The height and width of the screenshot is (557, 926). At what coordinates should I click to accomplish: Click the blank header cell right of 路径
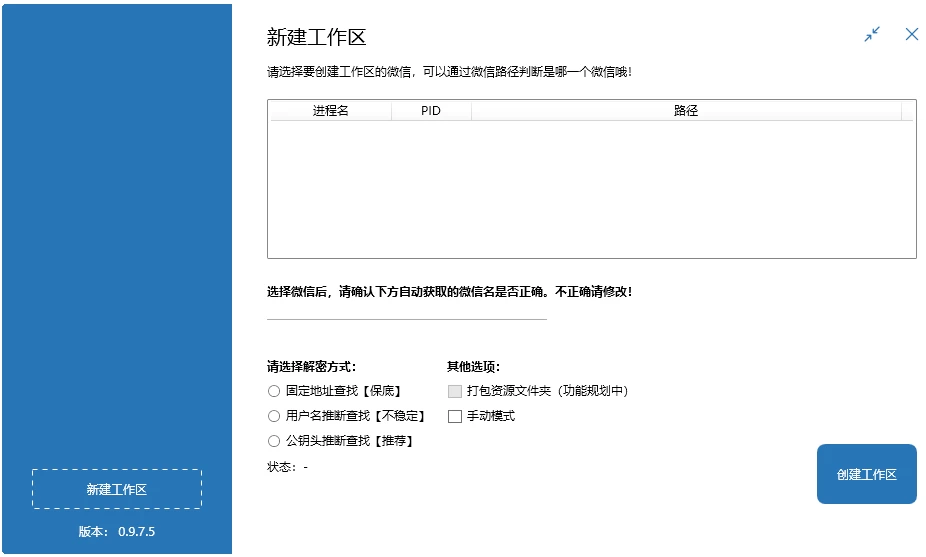point(907,111)
